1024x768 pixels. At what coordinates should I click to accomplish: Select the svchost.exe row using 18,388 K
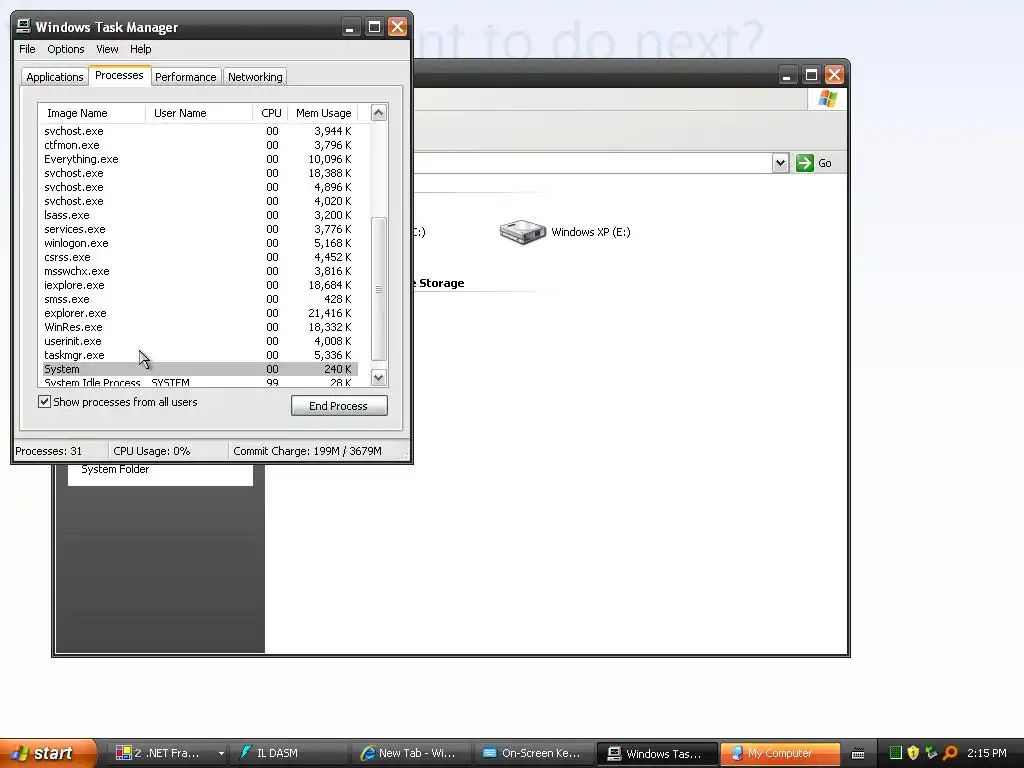coord(200,173)
